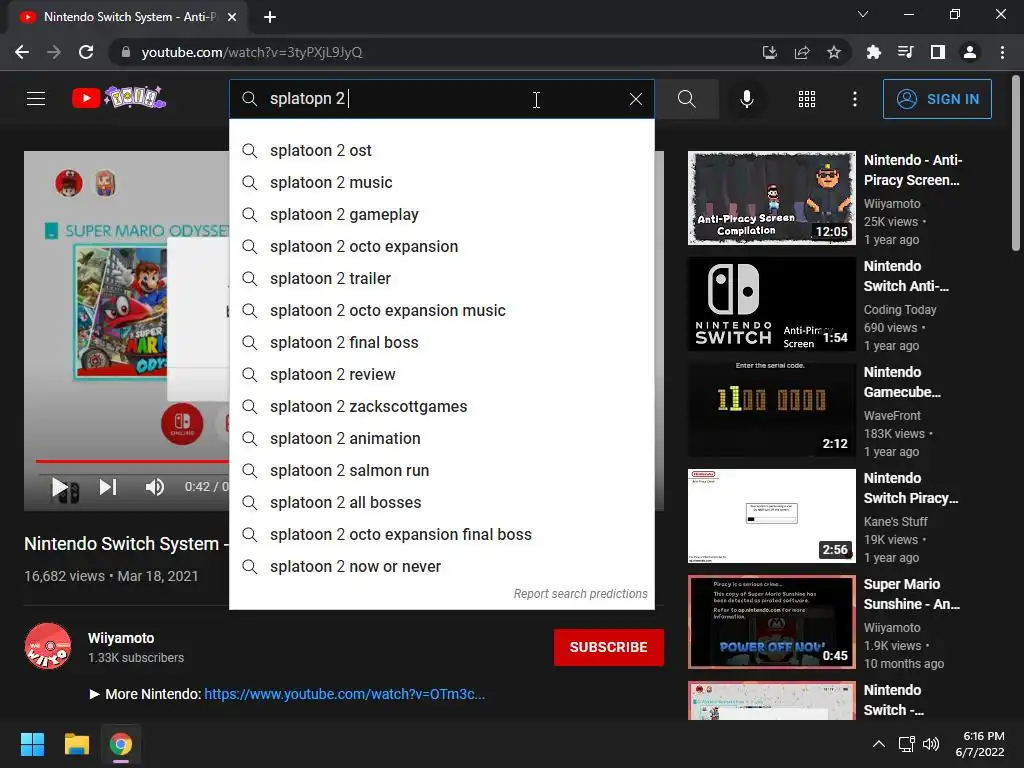Select splatoon 2 review suggestion

click(441, 375)
